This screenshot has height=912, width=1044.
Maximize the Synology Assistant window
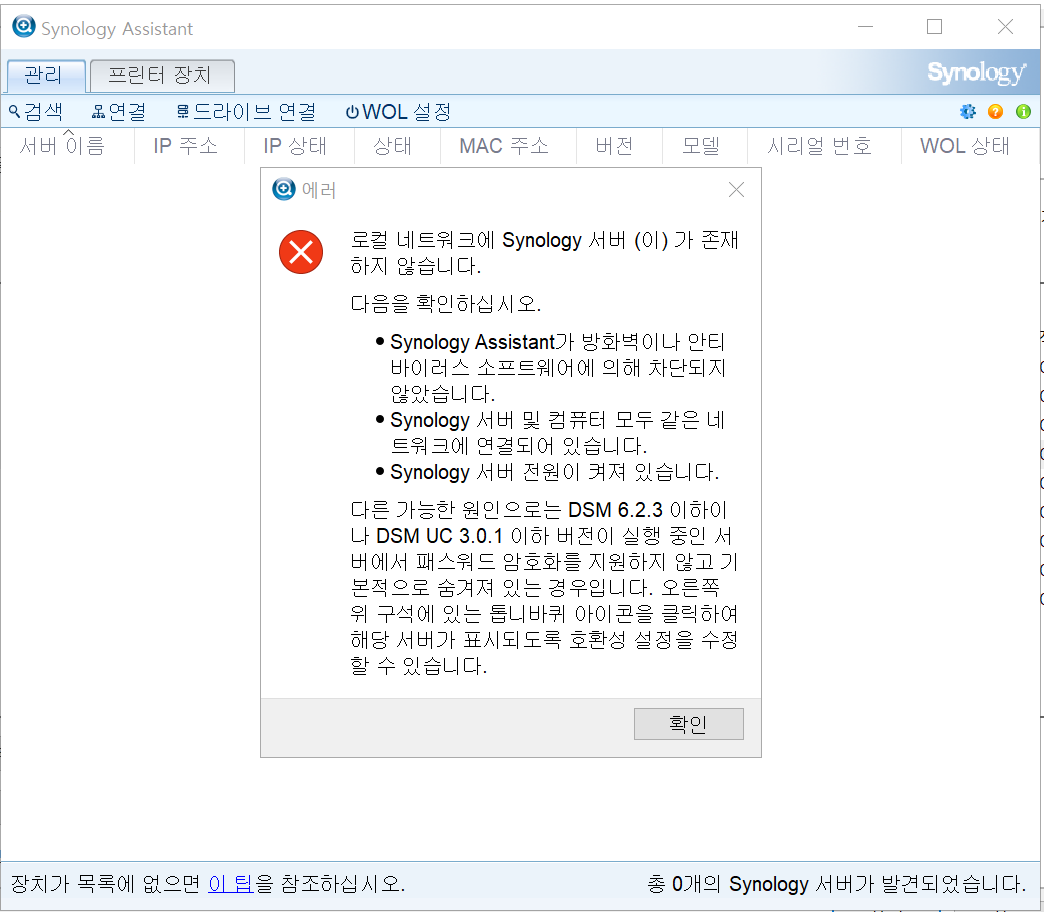(934, 27)
